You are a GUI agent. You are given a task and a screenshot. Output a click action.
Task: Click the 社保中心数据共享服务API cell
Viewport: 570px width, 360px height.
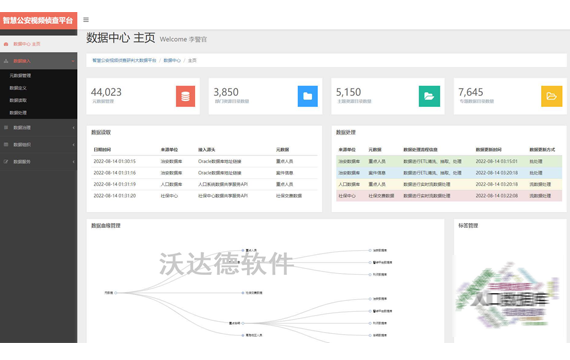click(x=222, y=196)
